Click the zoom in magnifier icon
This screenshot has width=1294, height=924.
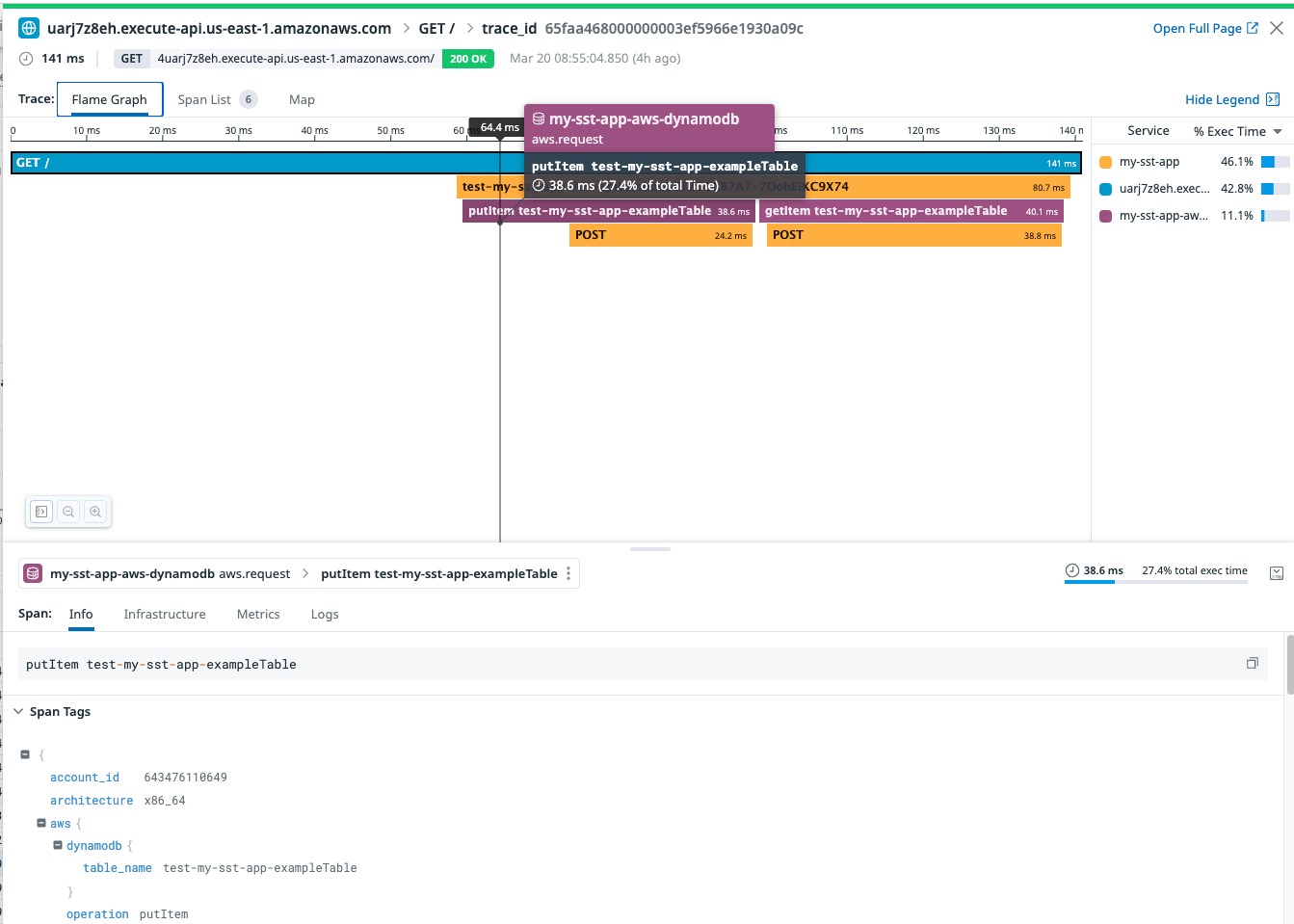tap(95, 512)
